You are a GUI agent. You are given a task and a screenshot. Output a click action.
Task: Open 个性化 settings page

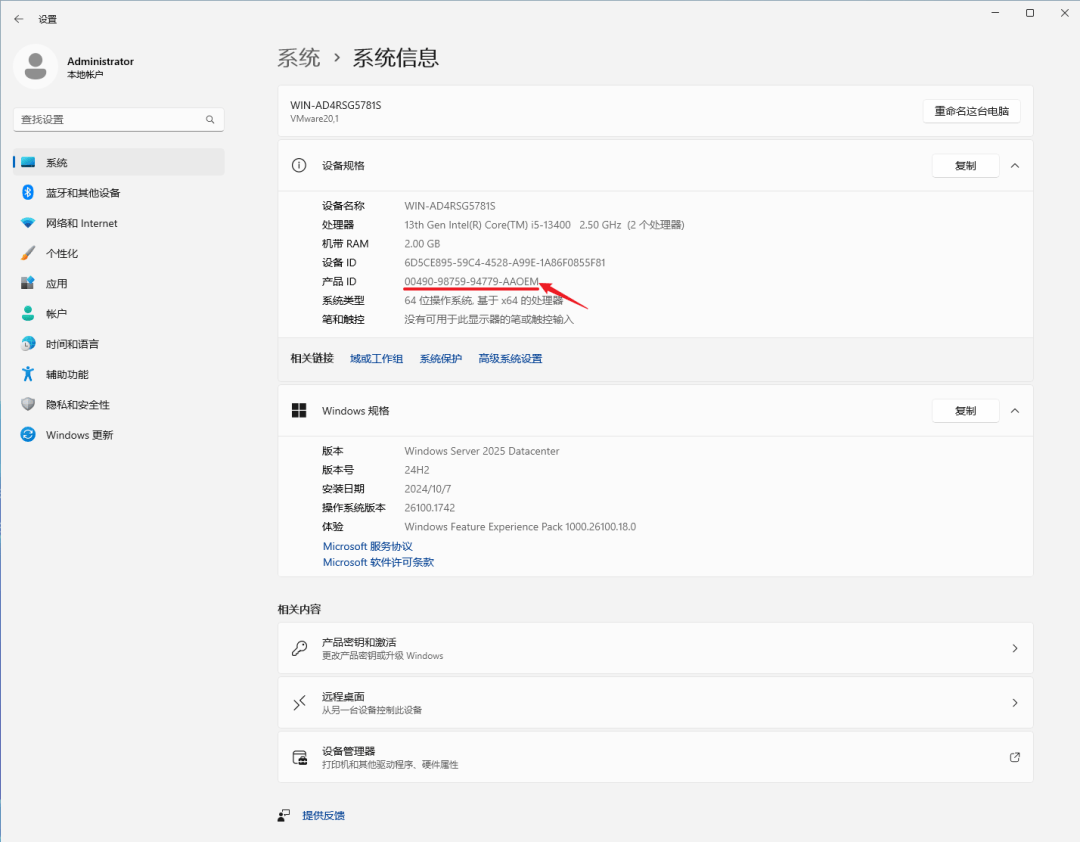[x=118, y=253]
